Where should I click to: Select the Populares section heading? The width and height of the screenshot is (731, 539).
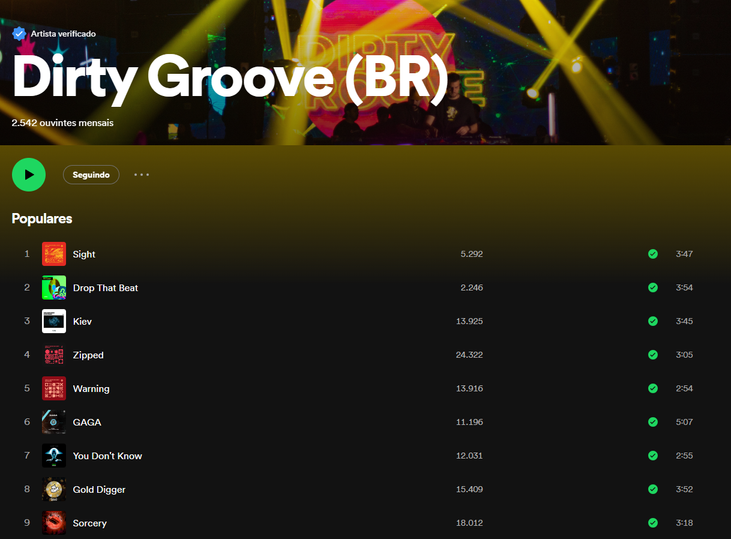pyautogui.click(x=42, y=218)
